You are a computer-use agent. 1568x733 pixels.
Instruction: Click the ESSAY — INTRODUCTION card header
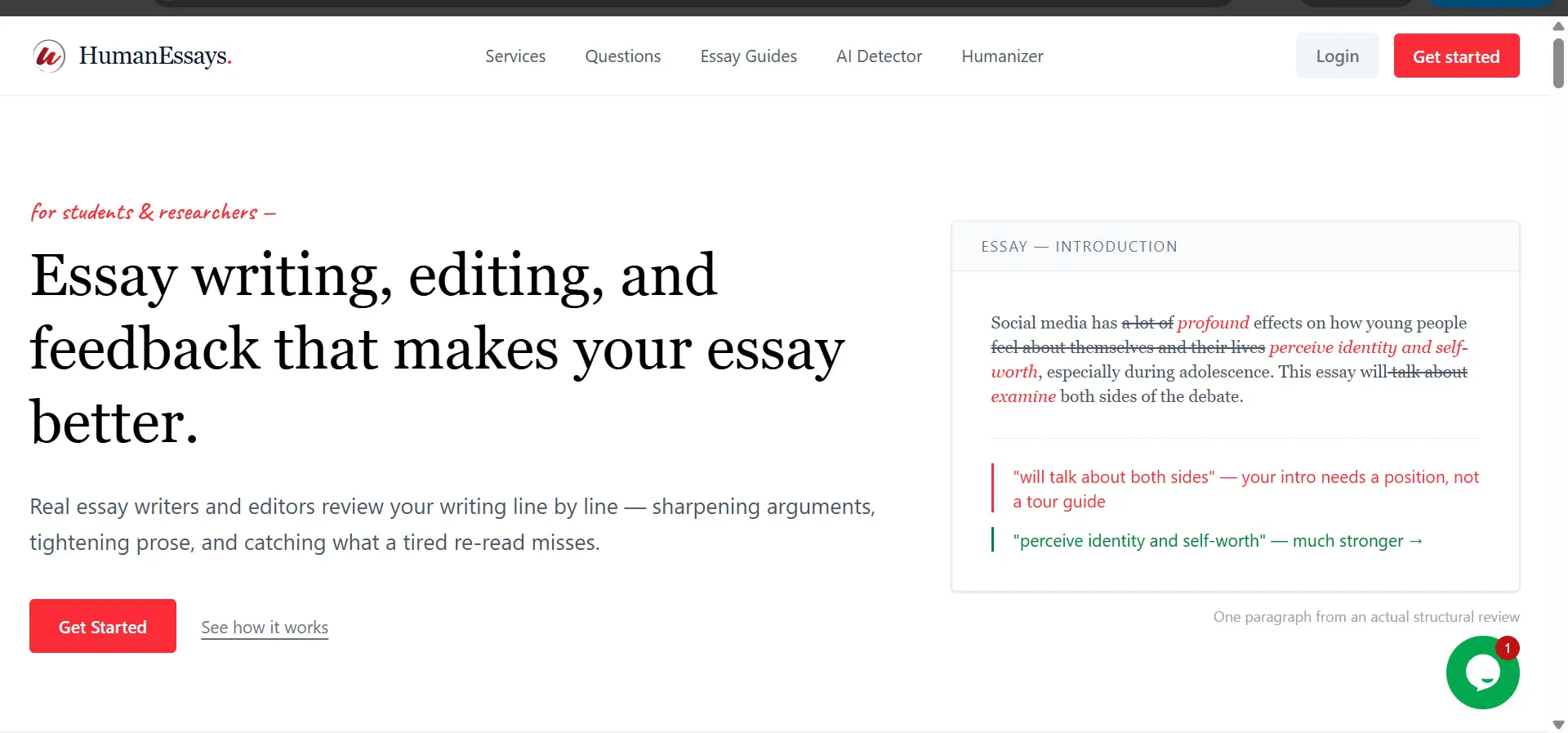(x=1236, y=247)
